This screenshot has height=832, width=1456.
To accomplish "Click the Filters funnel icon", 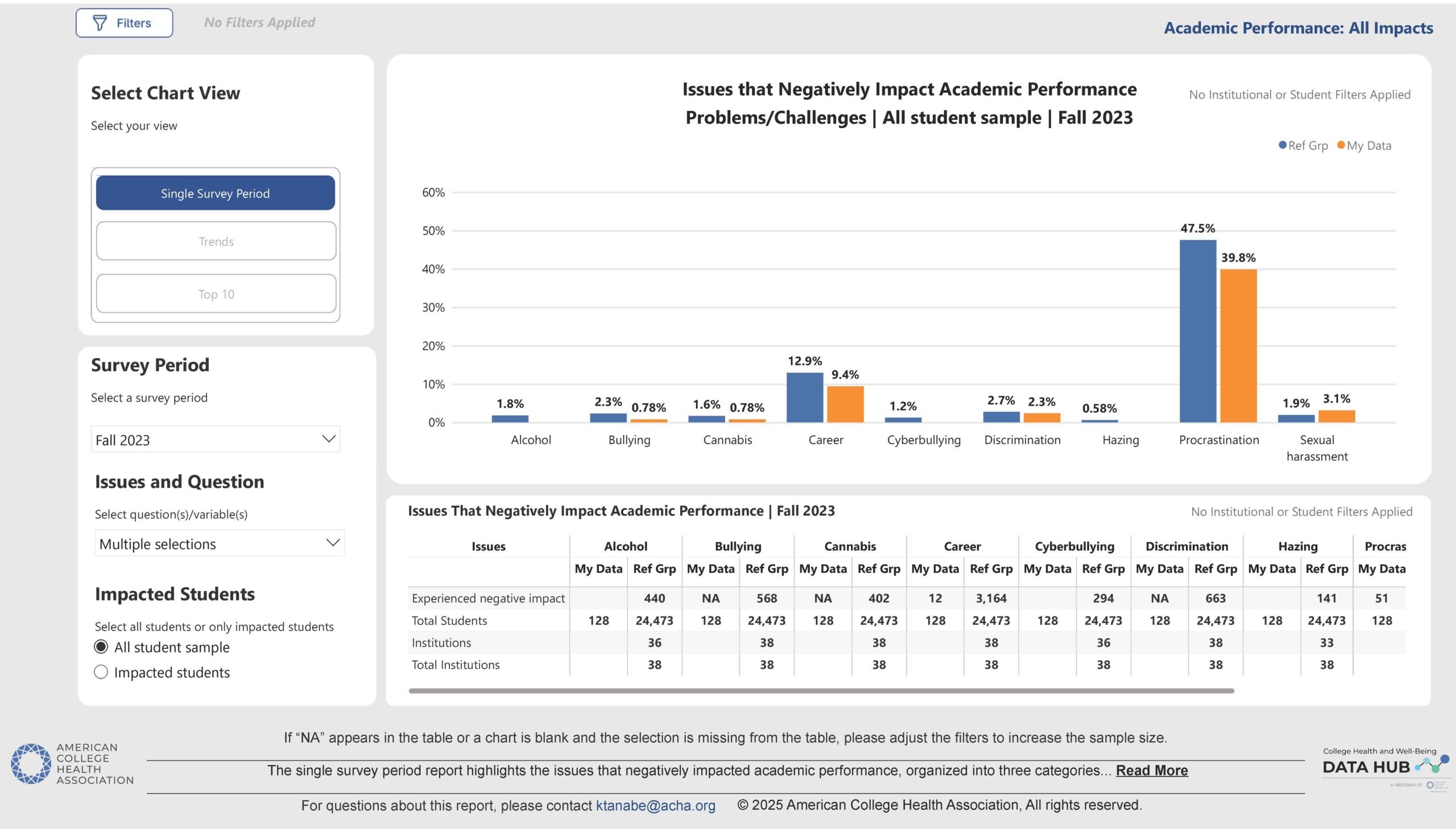I will pyautogui.click(x=100, y=23).
